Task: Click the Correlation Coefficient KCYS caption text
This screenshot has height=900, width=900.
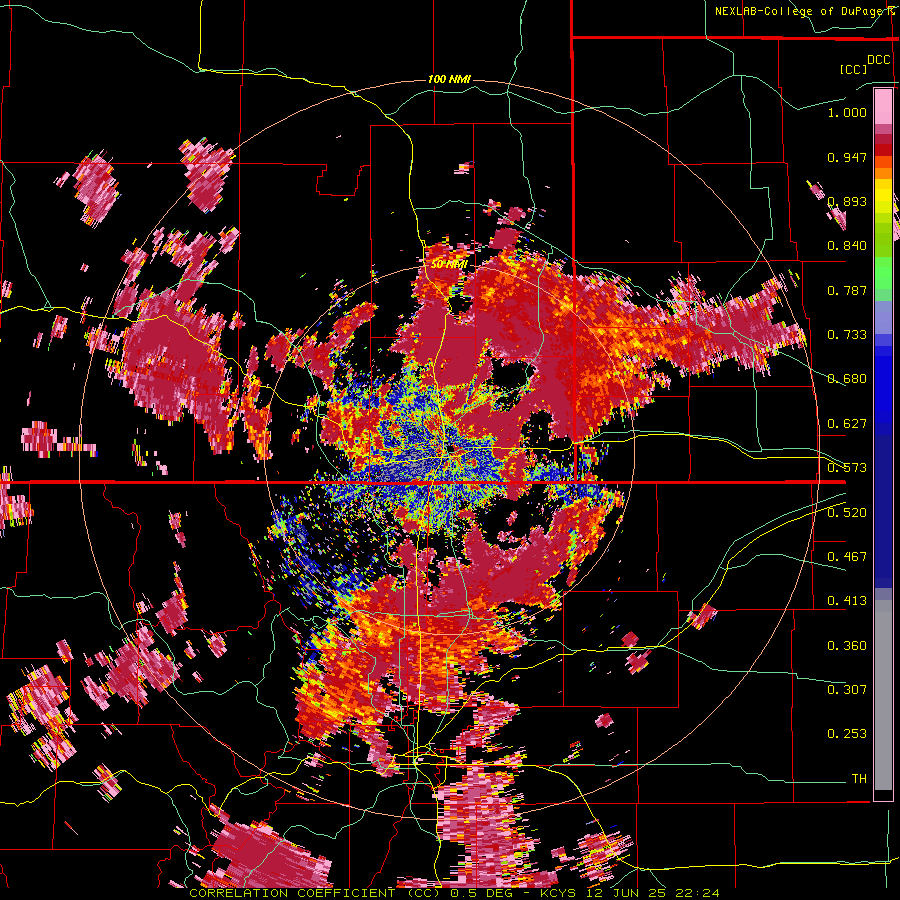Action: point(454,893)
